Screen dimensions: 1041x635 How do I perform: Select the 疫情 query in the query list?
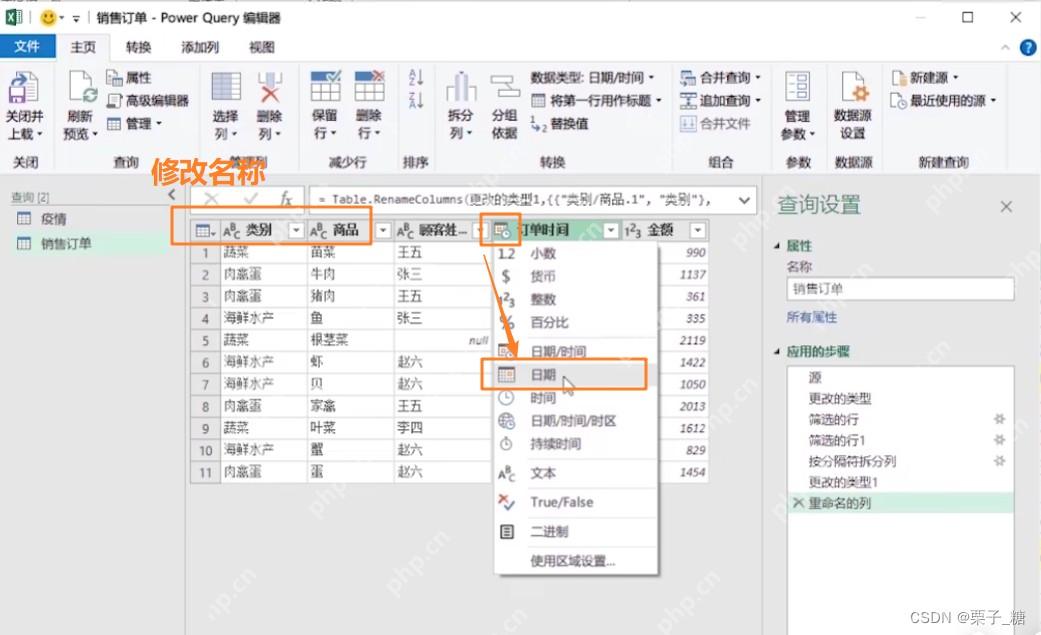coord(53,219)
